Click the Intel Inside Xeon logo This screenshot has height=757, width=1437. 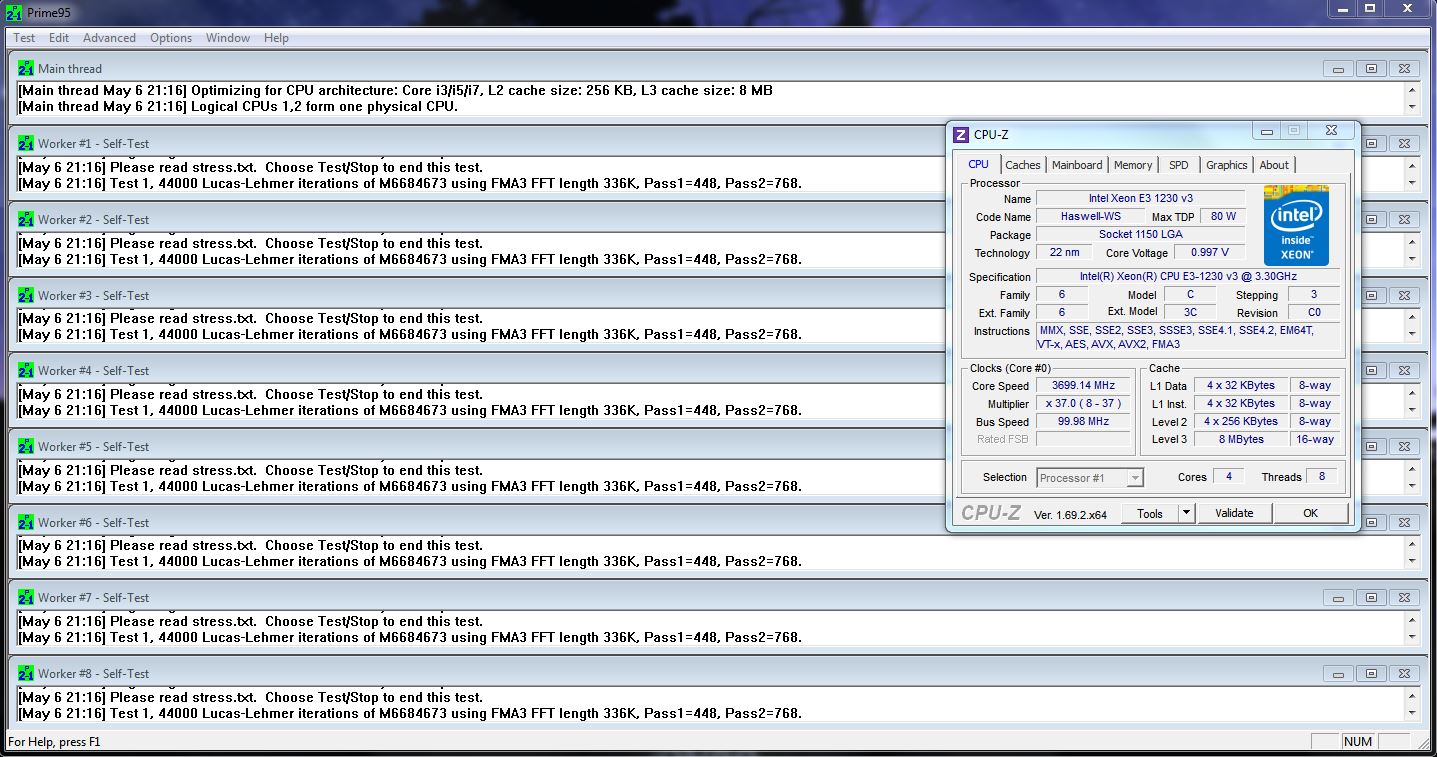pyautogui.click(x=1296, y=225)
